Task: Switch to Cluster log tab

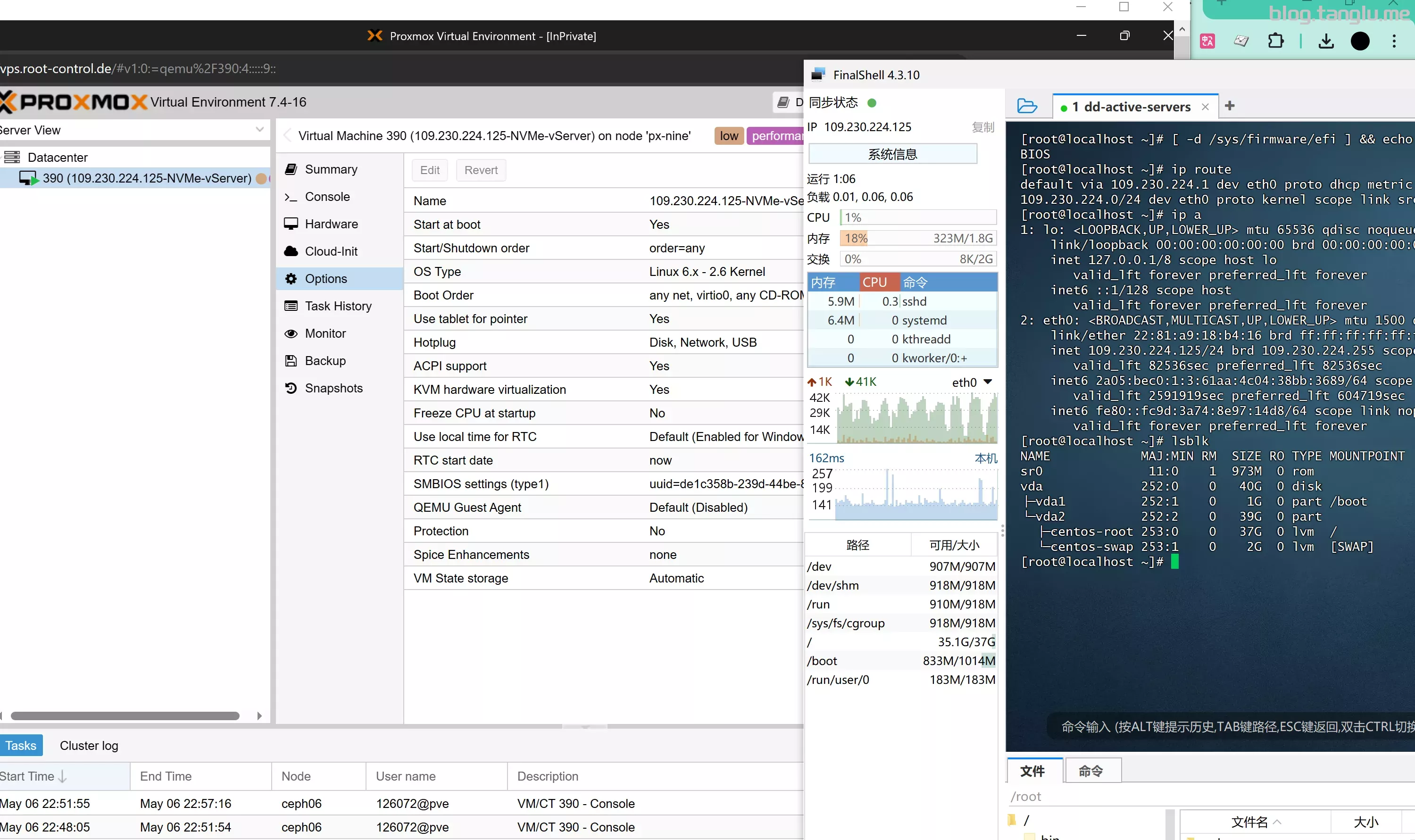Action: (89, 746)
